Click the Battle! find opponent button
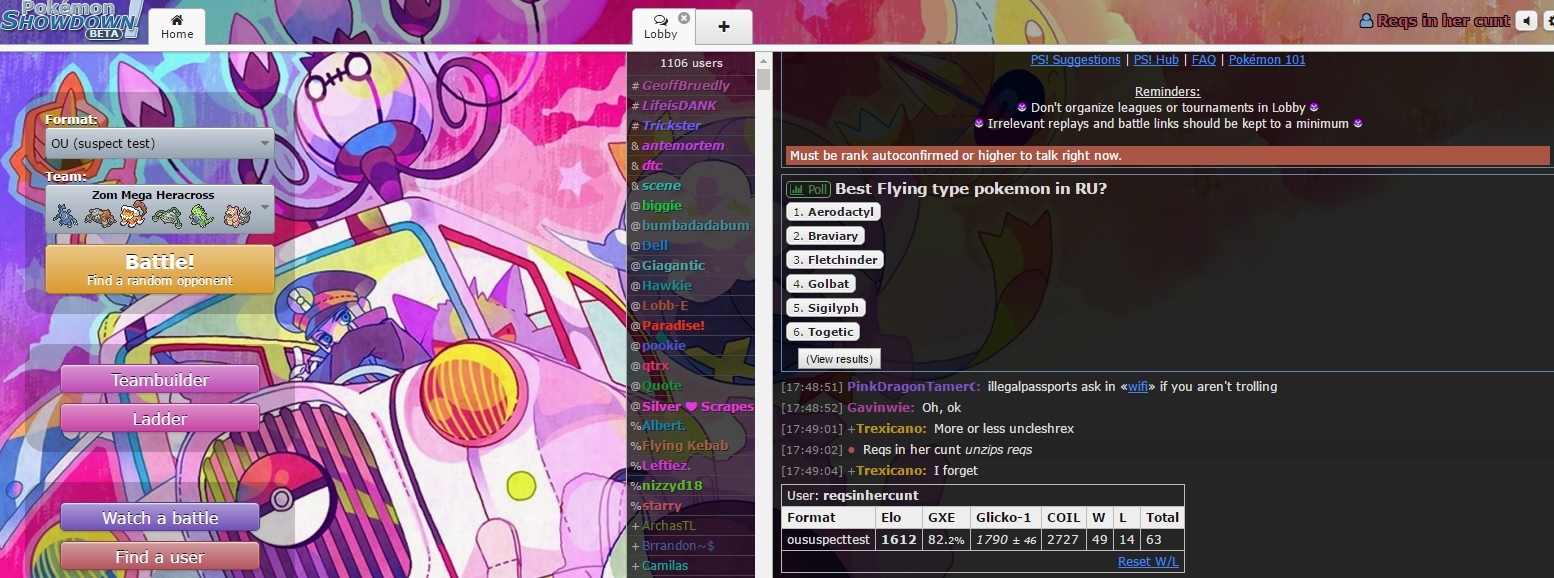 160,270
